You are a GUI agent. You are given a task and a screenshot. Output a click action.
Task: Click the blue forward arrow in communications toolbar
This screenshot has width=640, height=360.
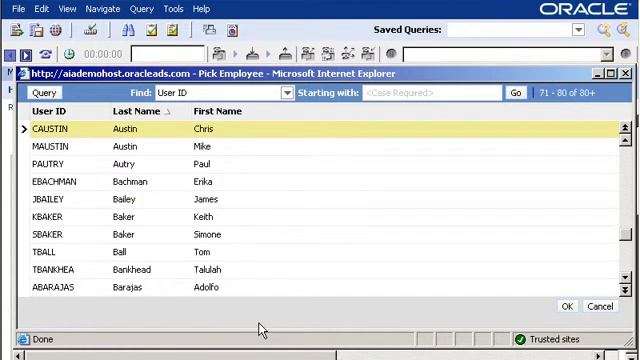[26, 55]
